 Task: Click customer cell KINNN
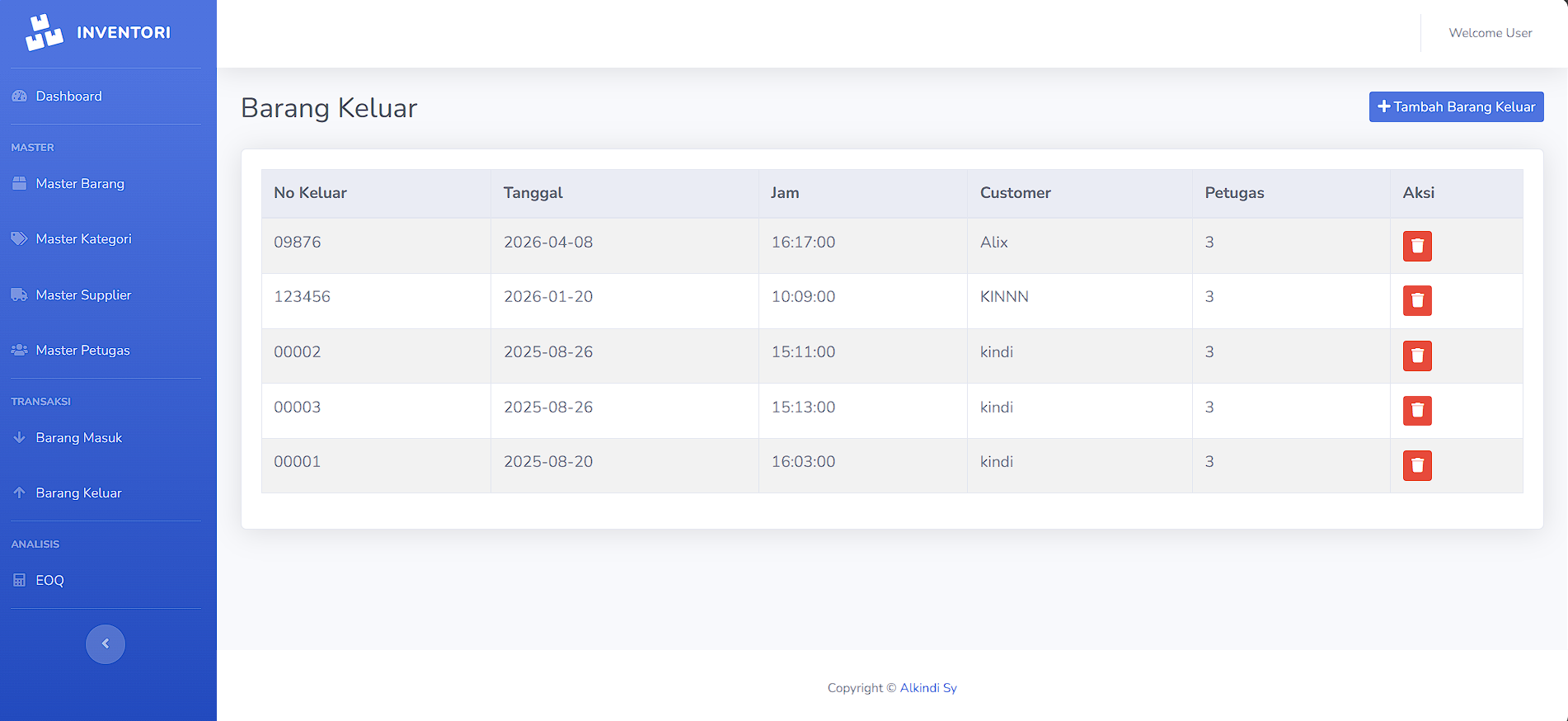click(1080, 301)
